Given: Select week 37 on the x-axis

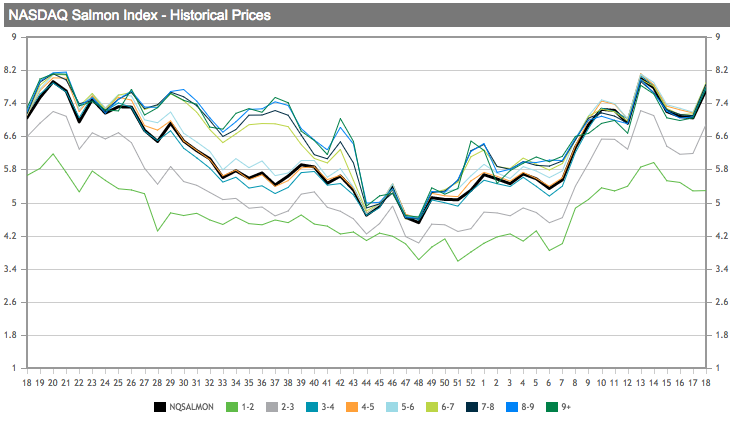Looking at the screenshot, I should coord(274,383).
